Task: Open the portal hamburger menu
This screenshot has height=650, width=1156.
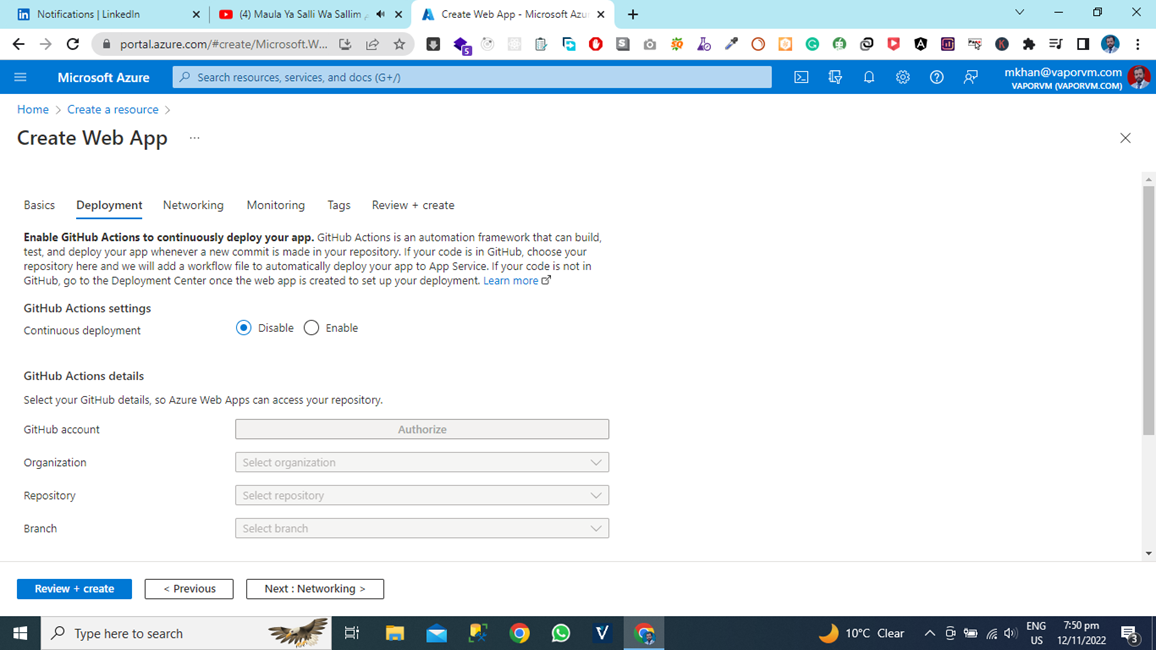Action: tap(20, 77)
